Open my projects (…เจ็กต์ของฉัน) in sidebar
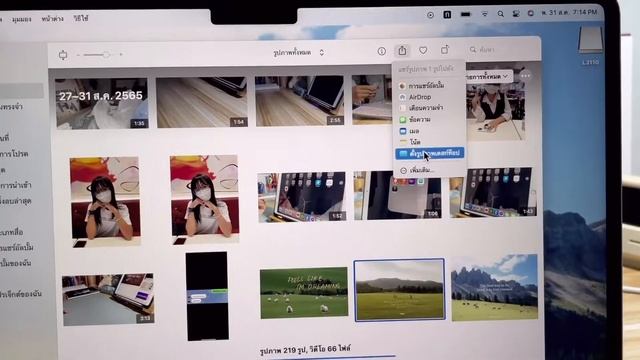 tap(21, 293)
